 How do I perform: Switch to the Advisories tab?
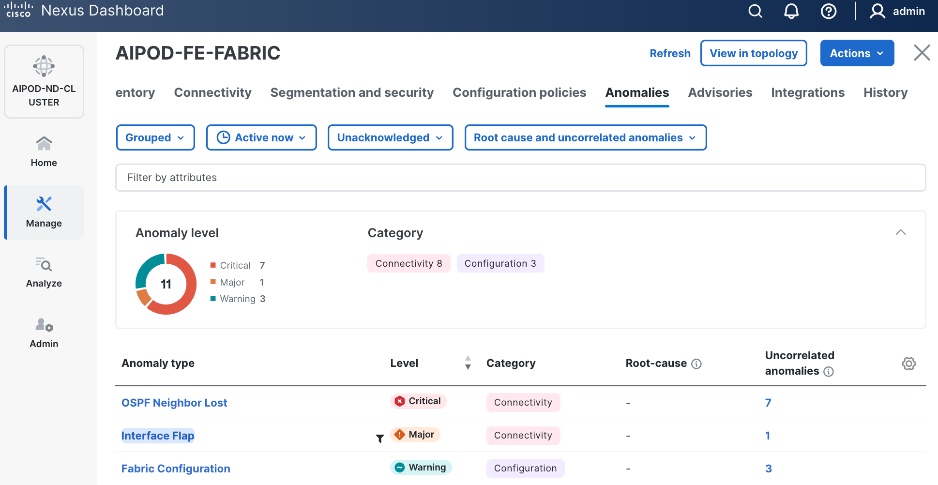pyautogui.click(x=720, y=93)
